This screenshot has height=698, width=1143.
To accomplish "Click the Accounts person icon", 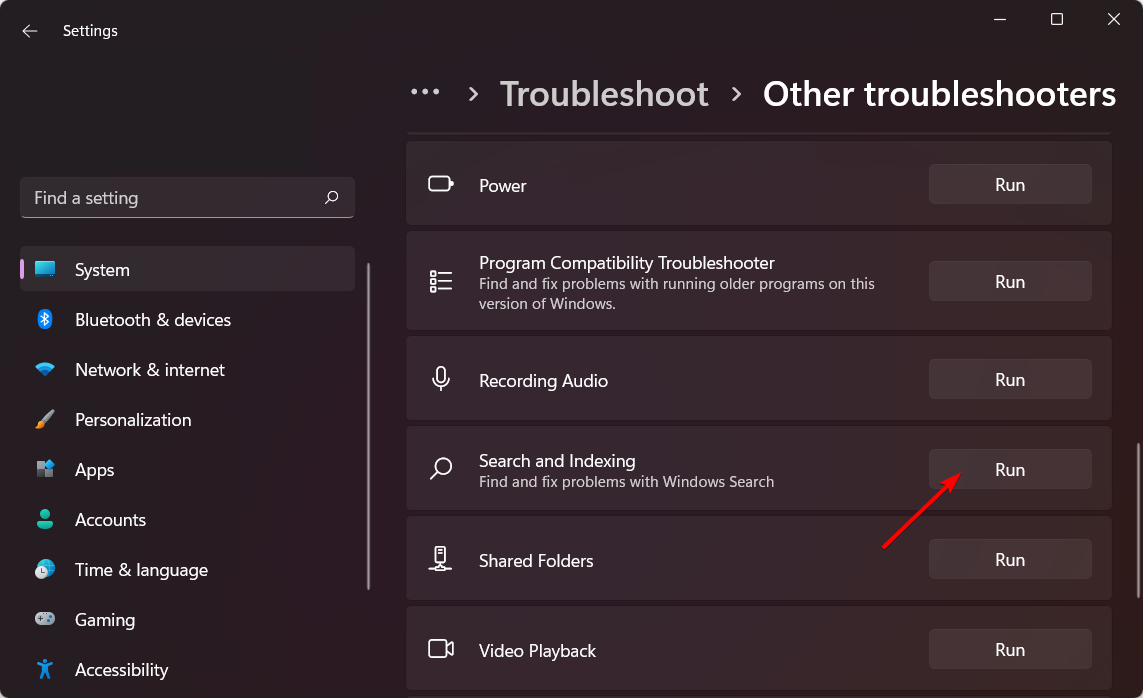I will coord(45,519).
